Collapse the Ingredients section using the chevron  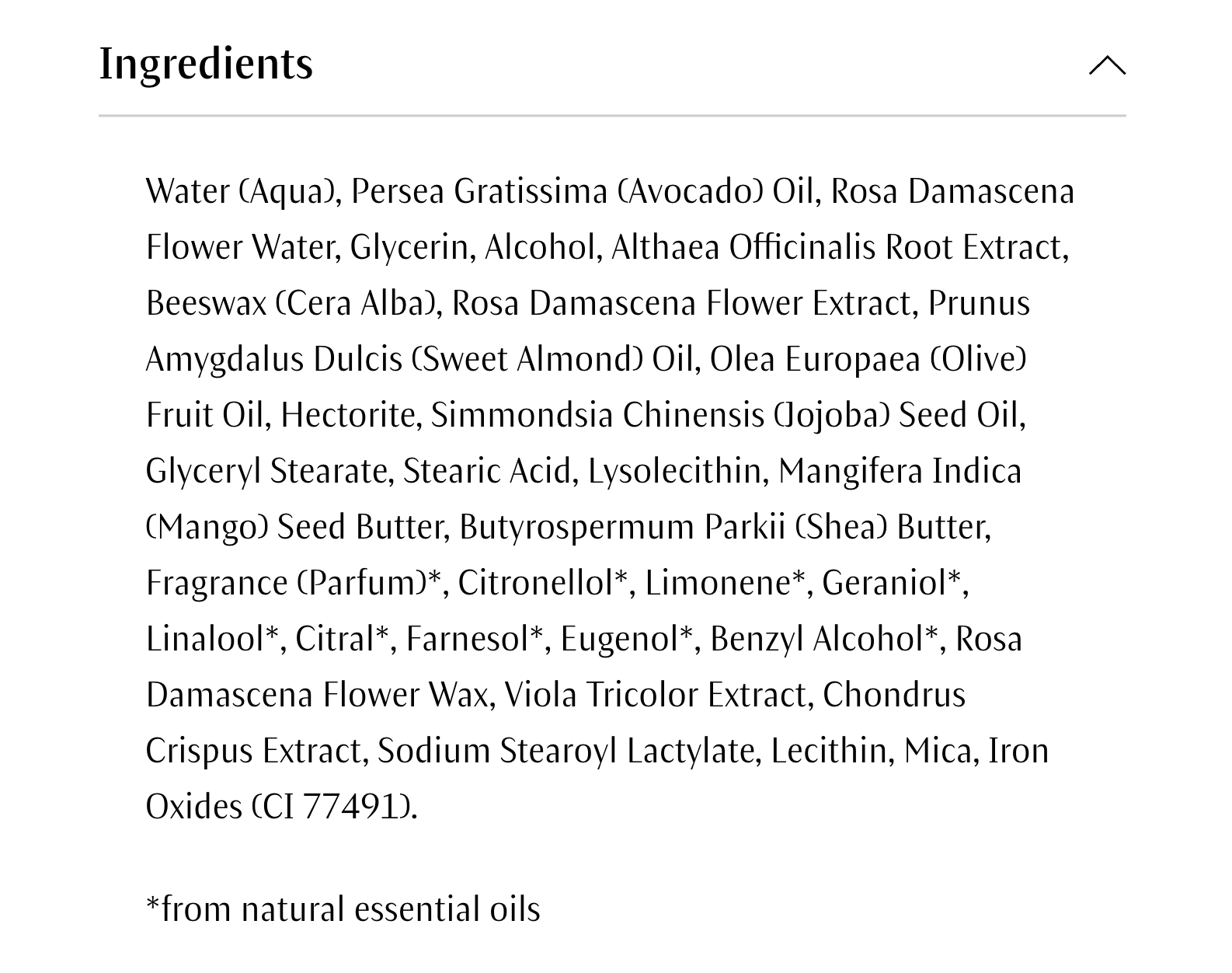[x=1107, y=65]
